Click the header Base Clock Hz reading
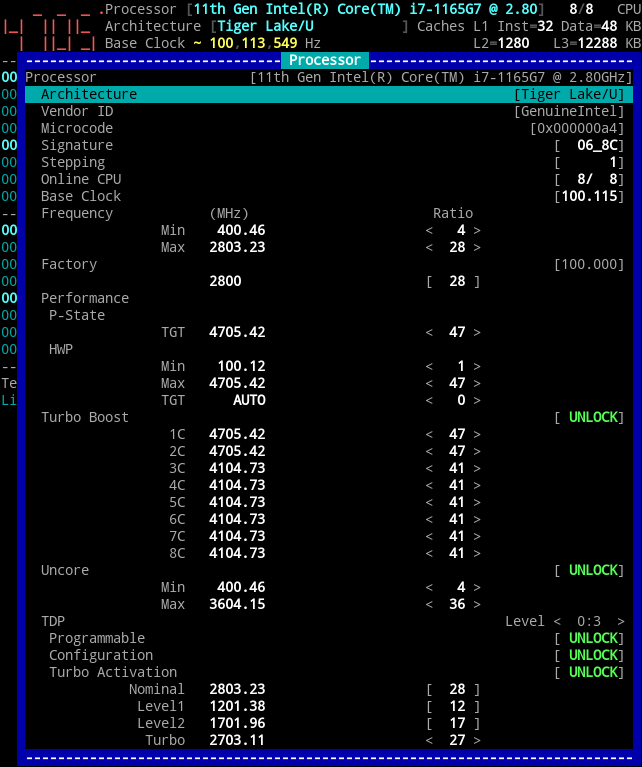The width and height of the screenshot is (642, 767). pos(265,43)
